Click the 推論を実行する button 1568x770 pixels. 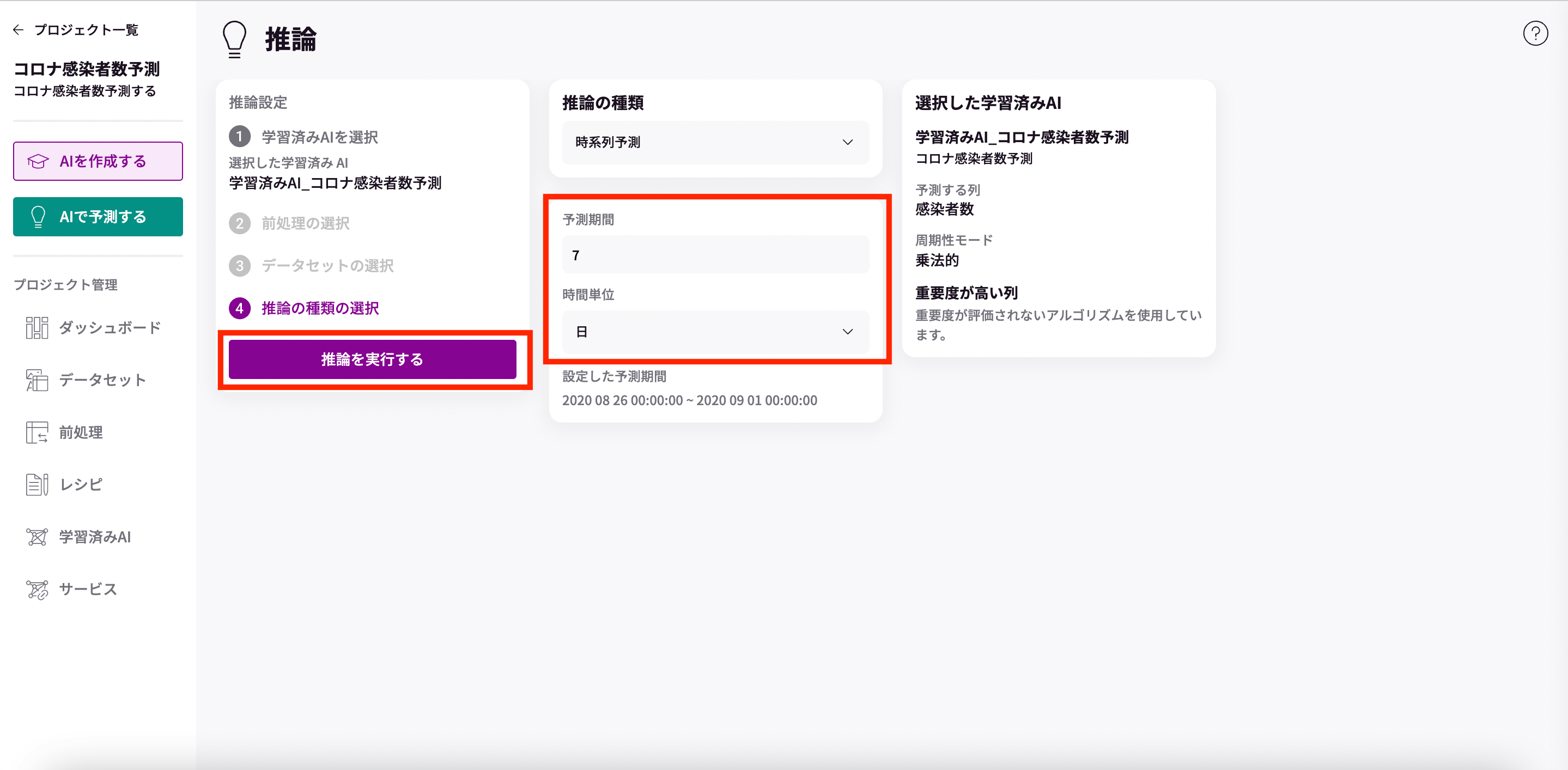pyautogui.click(x=373, y=359)
